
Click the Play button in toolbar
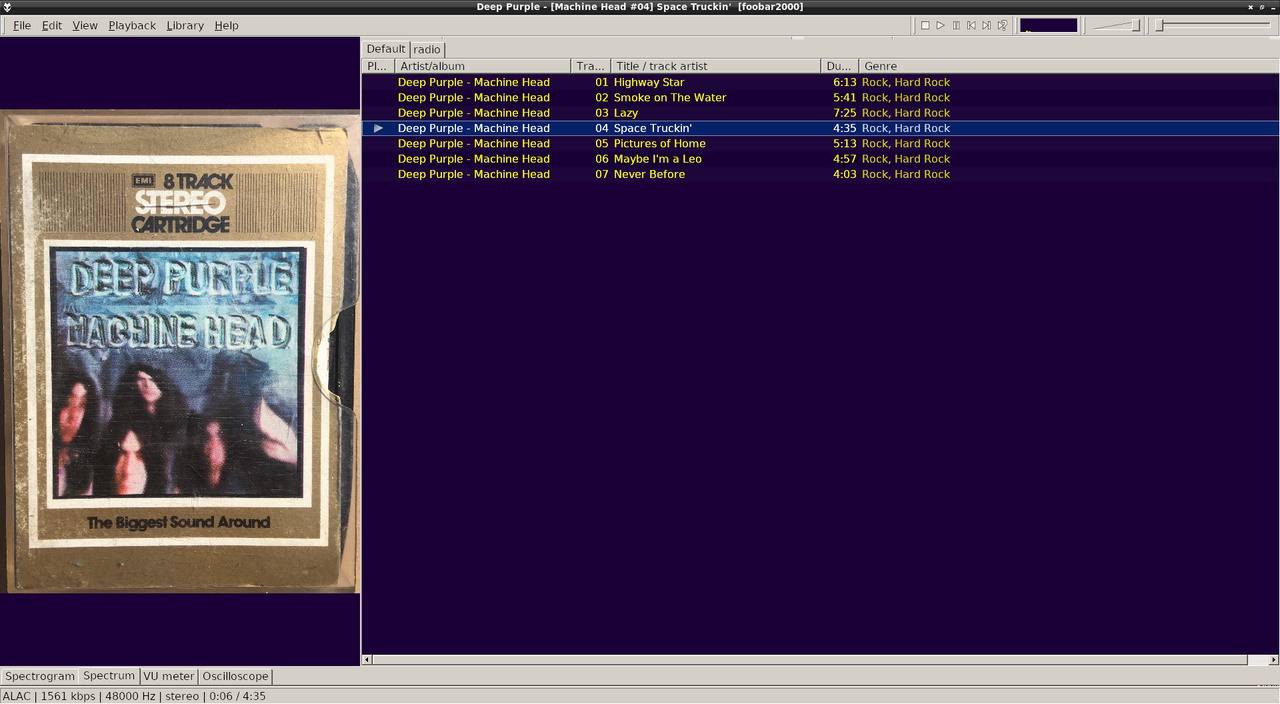click(941, 25)
